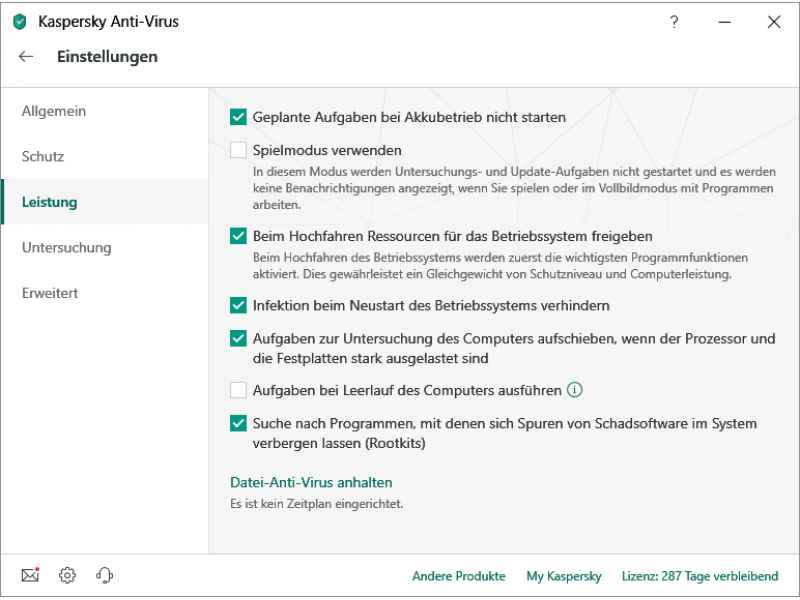This screenshot has height=600, width=800.
Task: Toggle 'Infektion beim Neustart' checkbox
Action: coord(238,304)
